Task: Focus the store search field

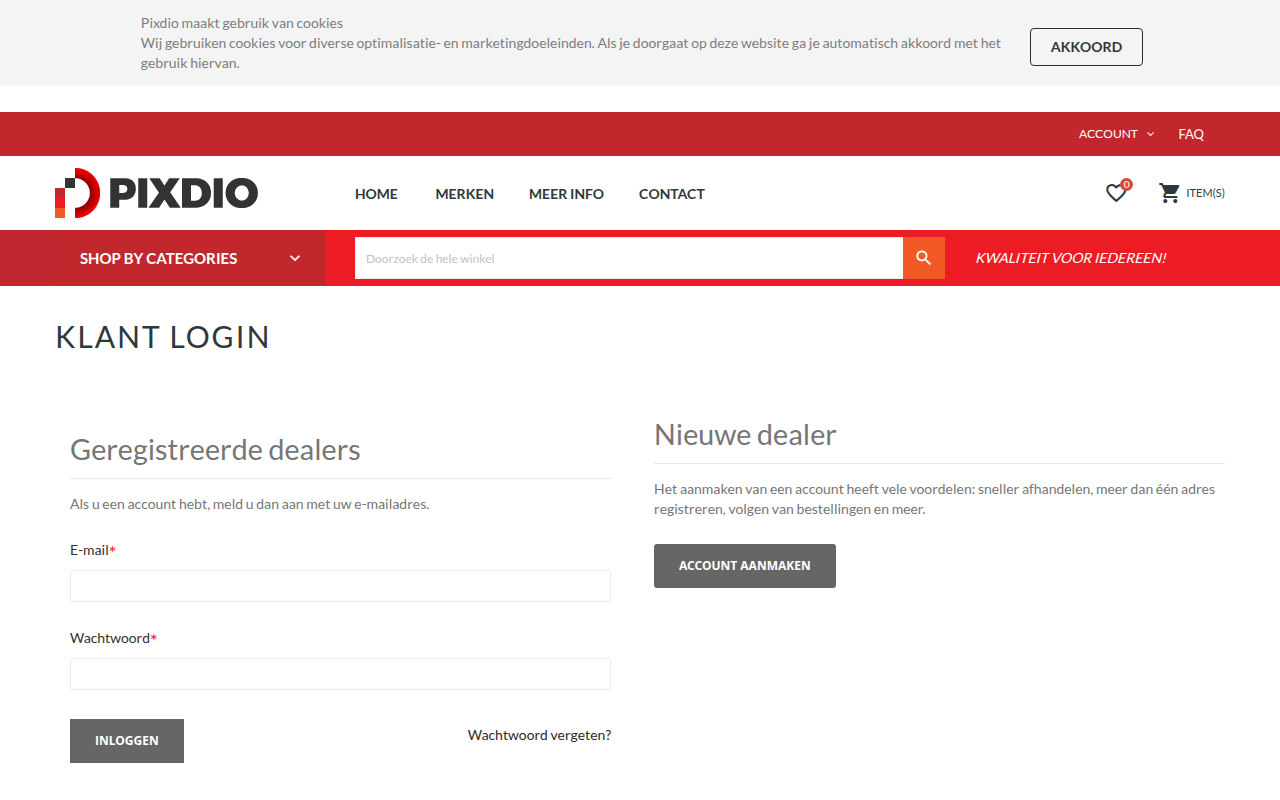Action: tap(629, 258)
